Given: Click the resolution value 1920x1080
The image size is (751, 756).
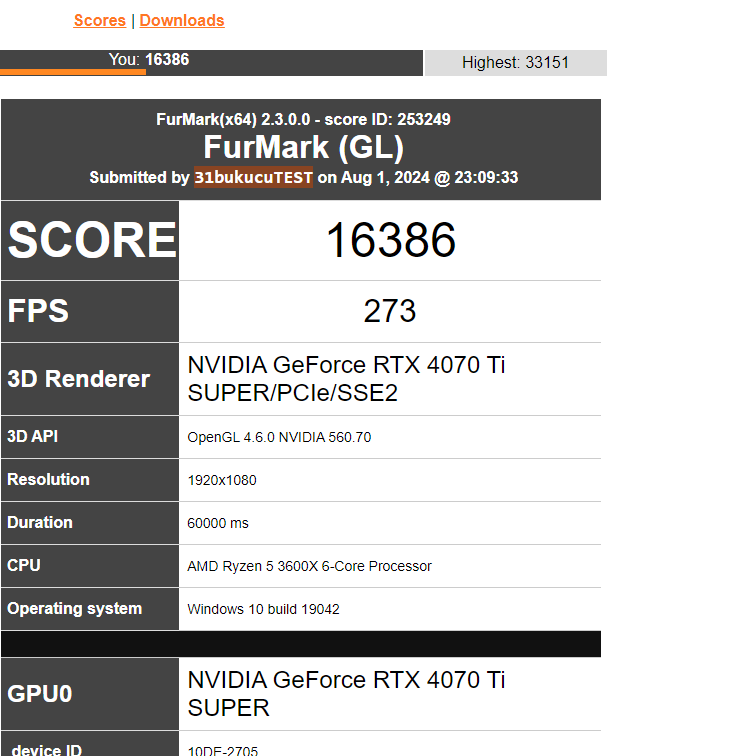Looking at the screenshot, I should coord(222,480).
